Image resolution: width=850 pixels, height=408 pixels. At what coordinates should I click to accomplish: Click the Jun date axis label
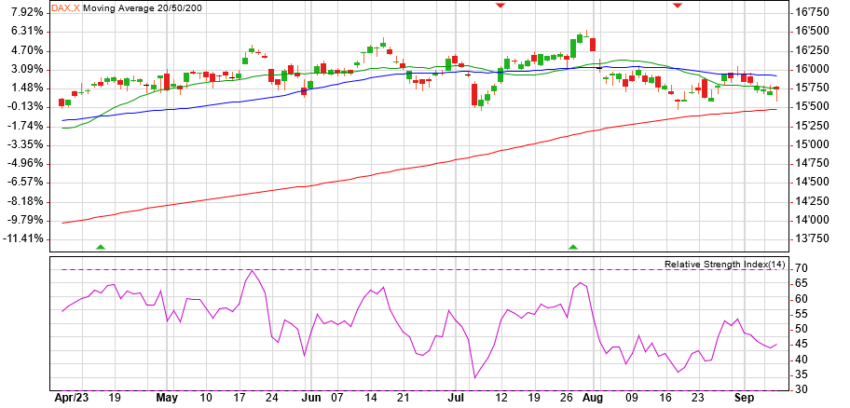pyautogui.click(x=311, y=398)
